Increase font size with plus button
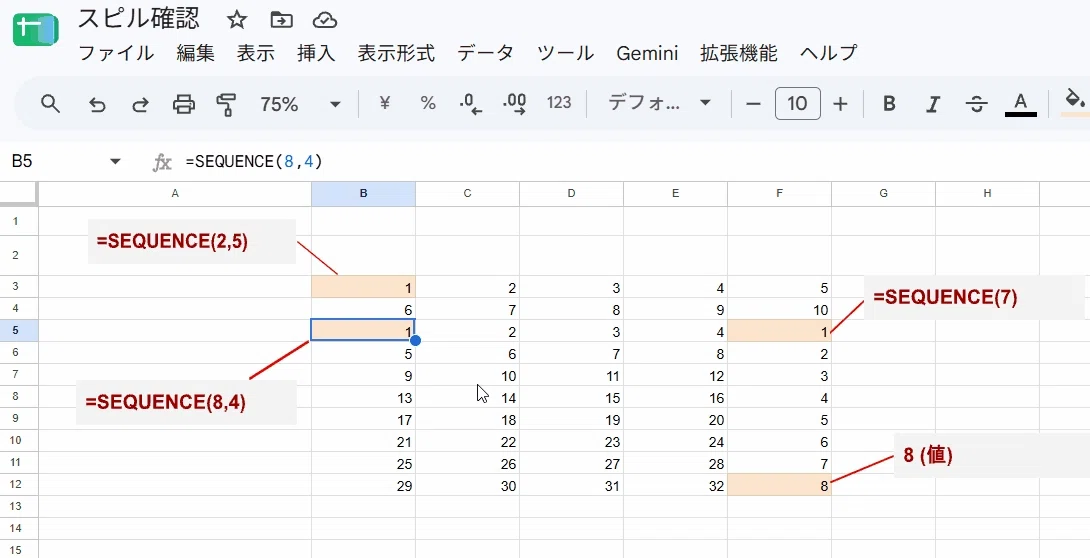Screen dimensions: 1090x558 (x=840, y=104)
